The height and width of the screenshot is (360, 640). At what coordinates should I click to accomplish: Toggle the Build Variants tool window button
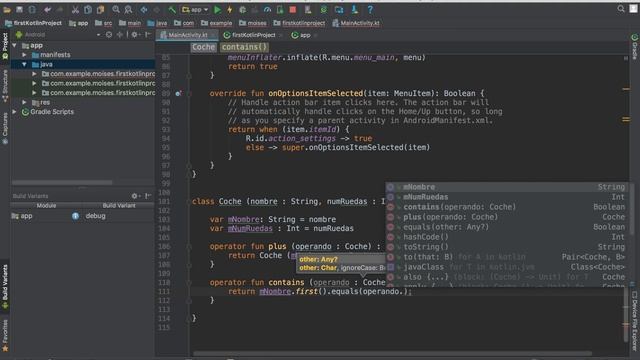pos(5,287)
